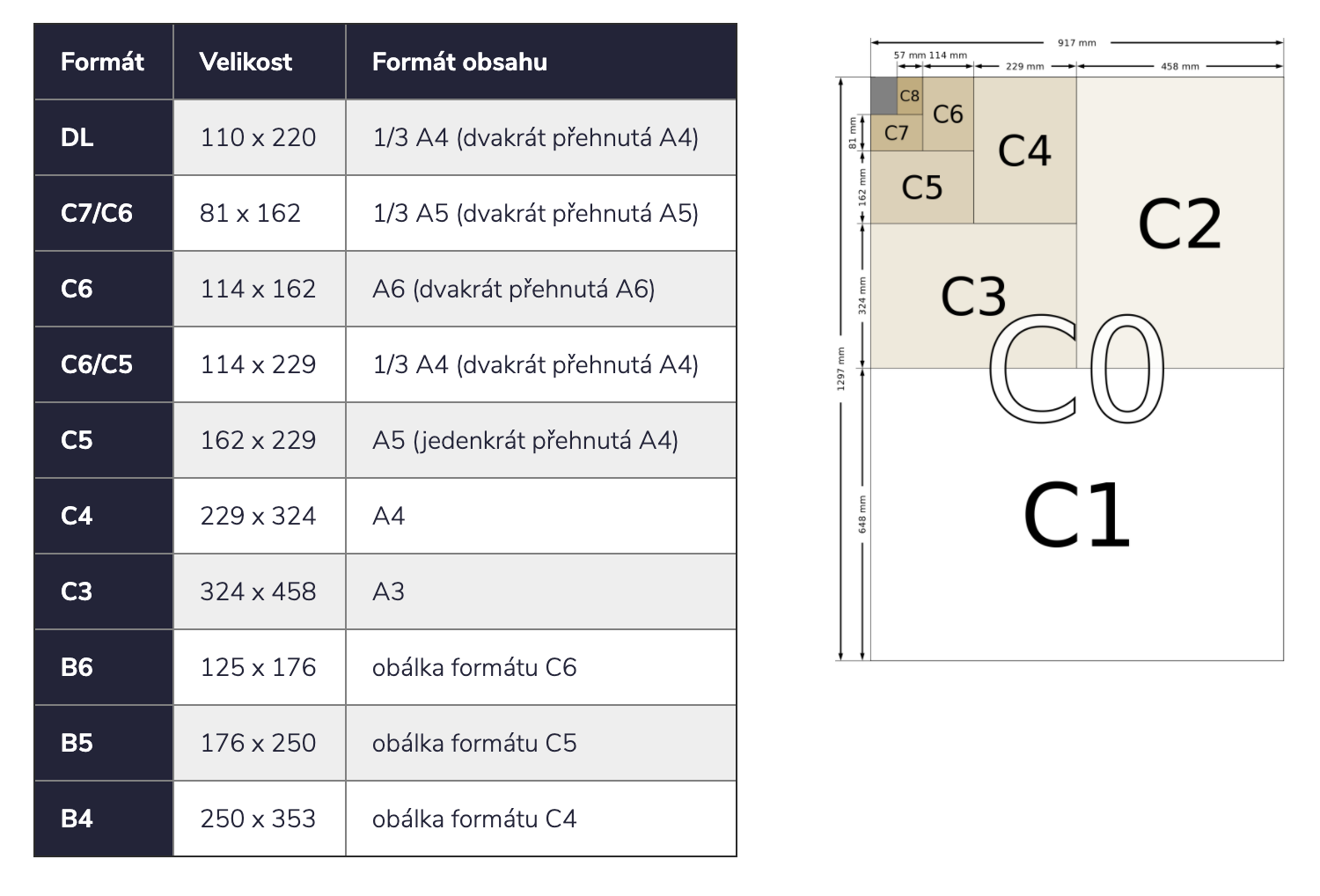Click the 250 x 353 size cell

click(x=258, y=819)
